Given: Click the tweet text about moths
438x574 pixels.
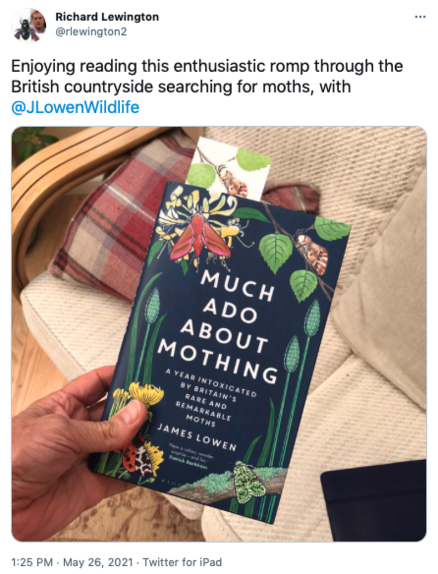Looking at the screenshot, I should coord(207,77).
